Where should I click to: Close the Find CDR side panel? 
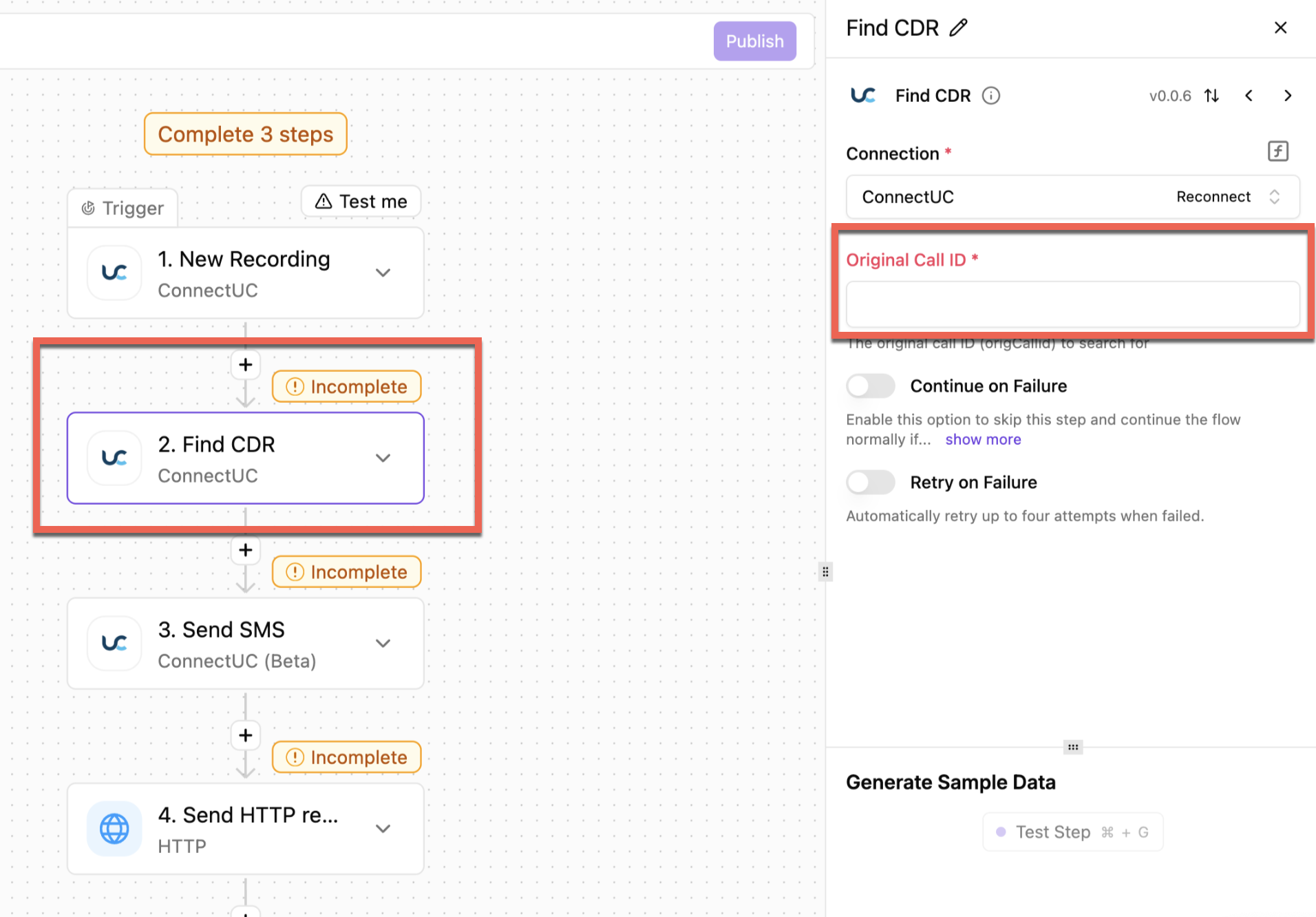tap(1280, 28)
